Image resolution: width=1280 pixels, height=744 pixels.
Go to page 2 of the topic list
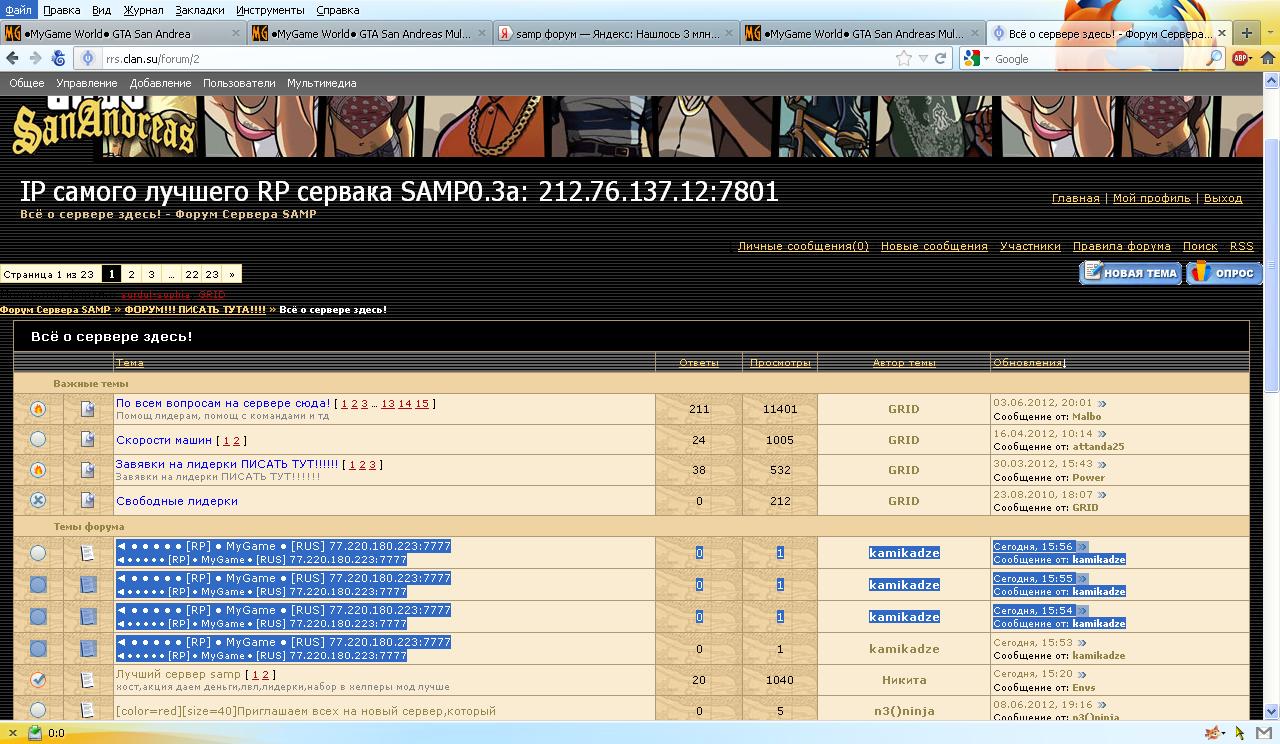click(x=131, y=274)
